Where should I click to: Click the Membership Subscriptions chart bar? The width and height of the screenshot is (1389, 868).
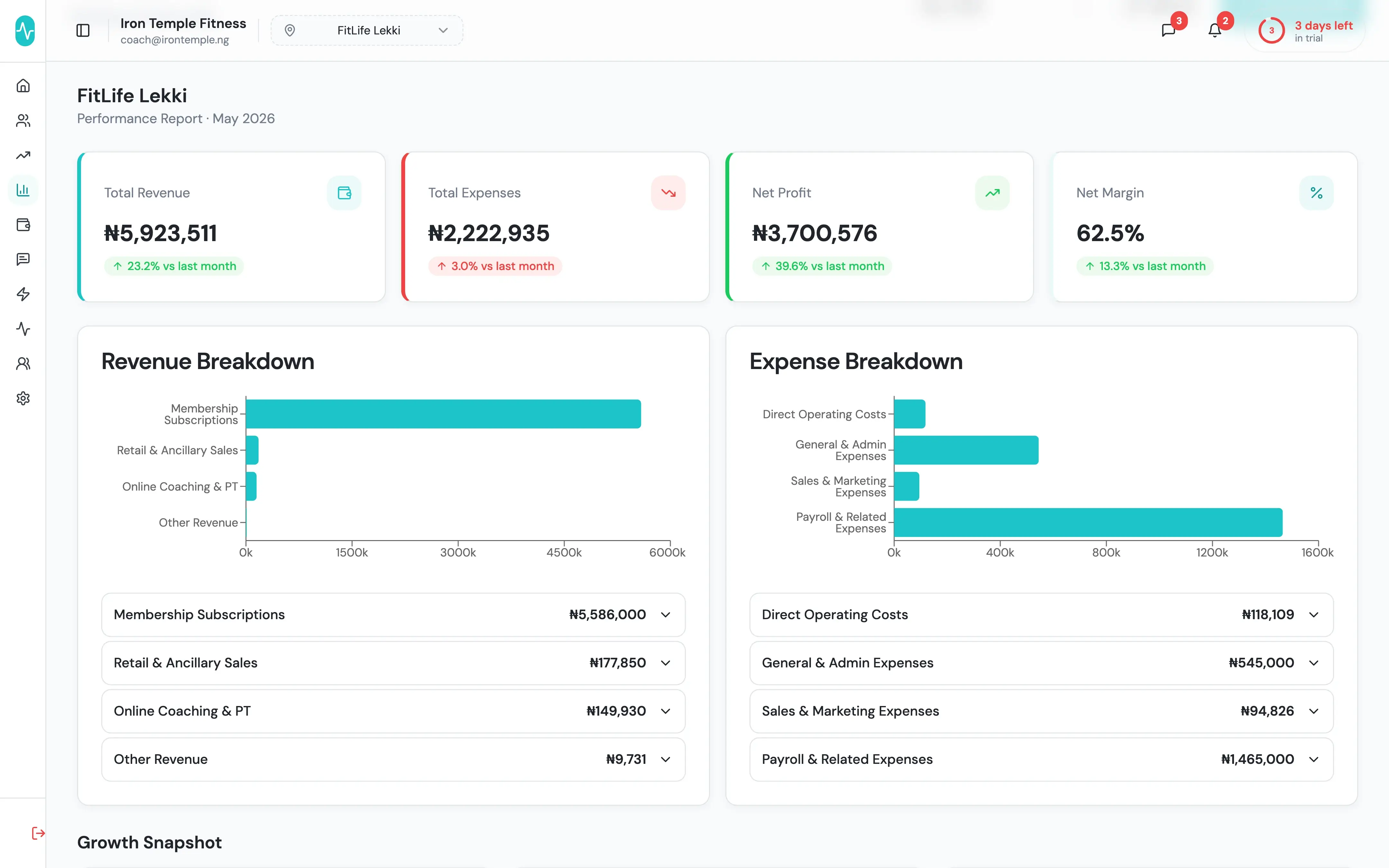coord(443,414)
